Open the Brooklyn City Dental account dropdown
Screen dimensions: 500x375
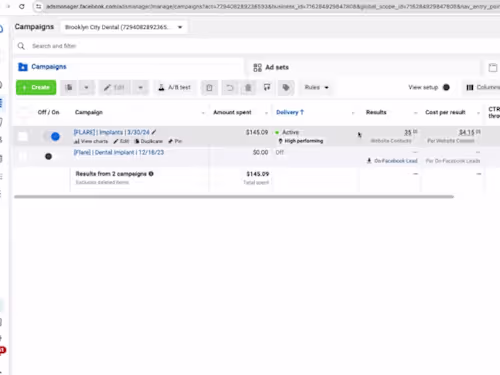pos(124,27)
